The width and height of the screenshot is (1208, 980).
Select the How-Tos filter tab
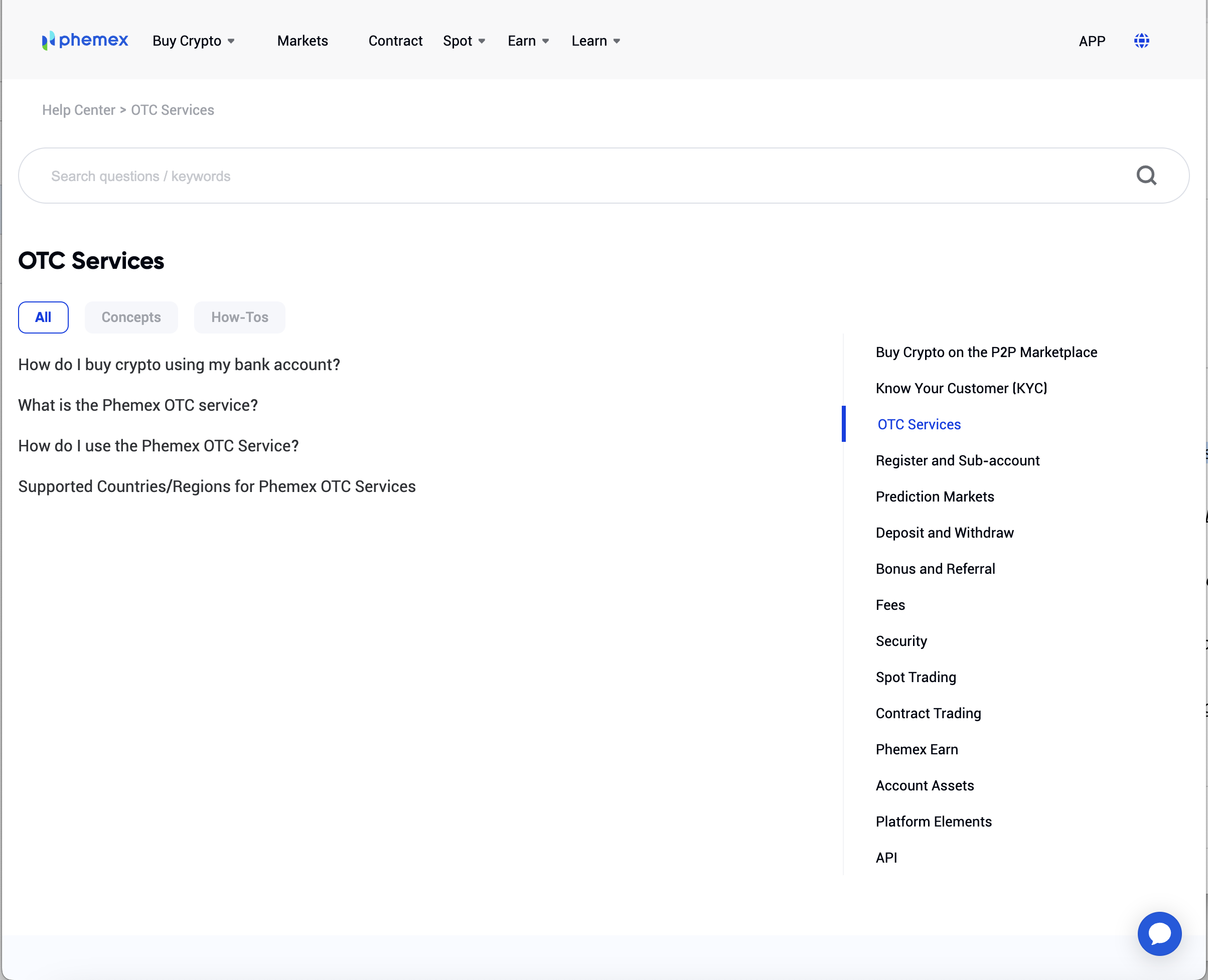239,317
